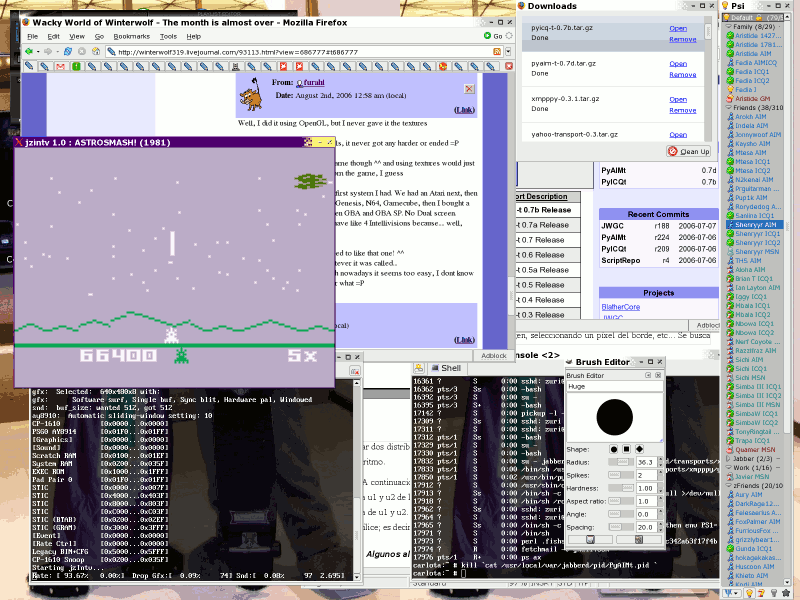Click the red mail bookmark icon in Firefox
800x600 pixels.
61,65
